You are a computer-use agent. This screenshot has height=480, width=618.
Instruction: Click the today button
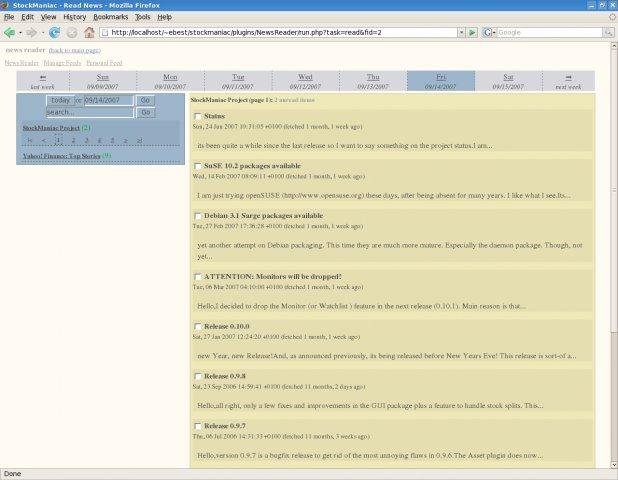(x=60, y=100)
